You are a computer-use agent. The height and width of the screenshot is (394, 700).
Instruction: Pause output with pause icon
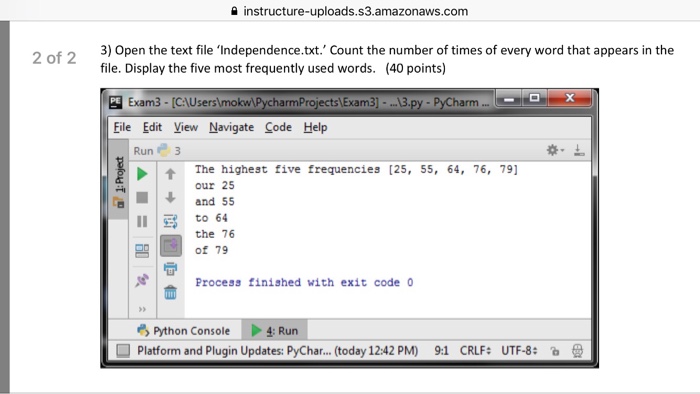point(142,221)
